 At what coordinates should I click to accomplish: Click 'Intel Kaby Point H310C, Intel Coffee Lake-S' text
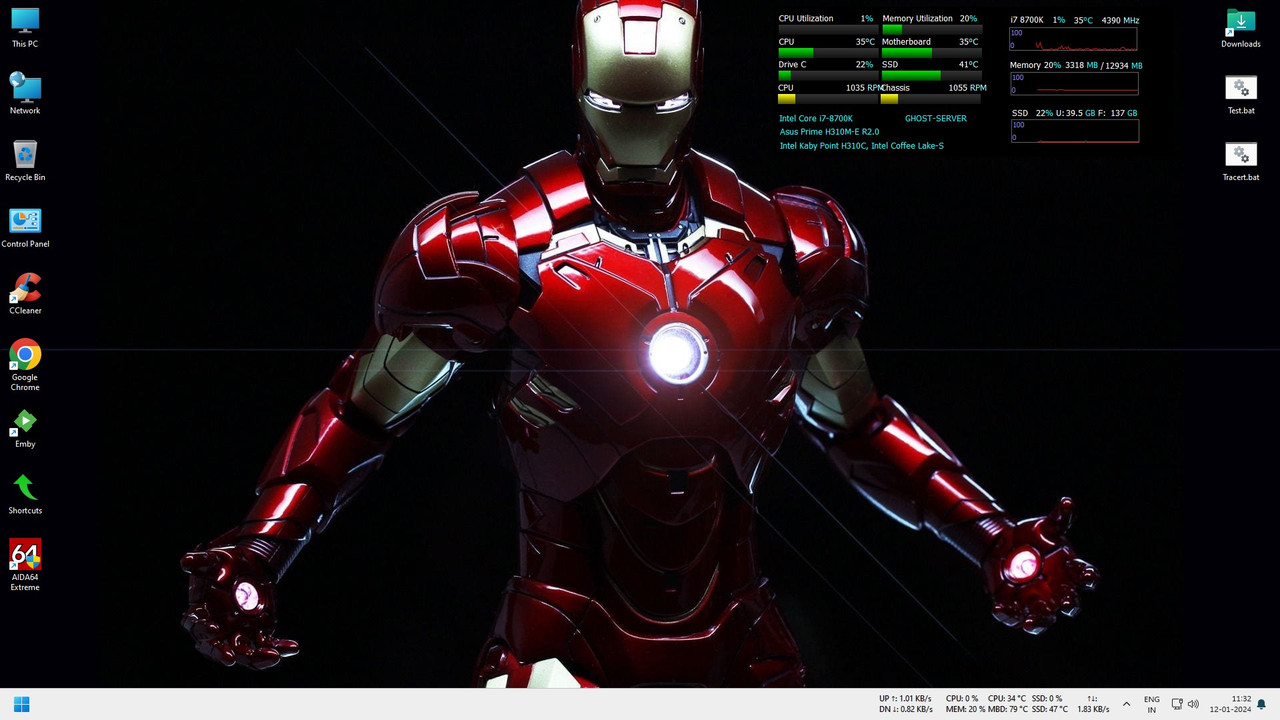point(862,146)
